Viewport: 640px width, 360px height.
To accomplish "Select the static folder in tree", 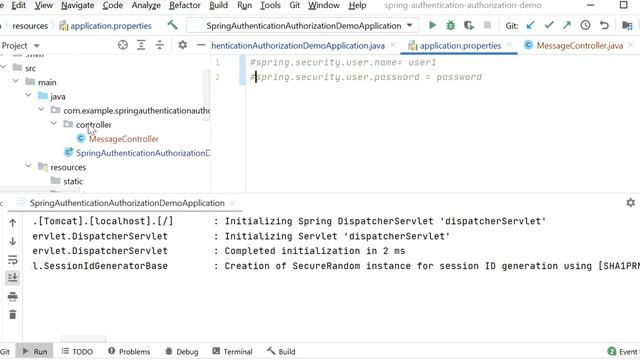I will click(73, 181).
